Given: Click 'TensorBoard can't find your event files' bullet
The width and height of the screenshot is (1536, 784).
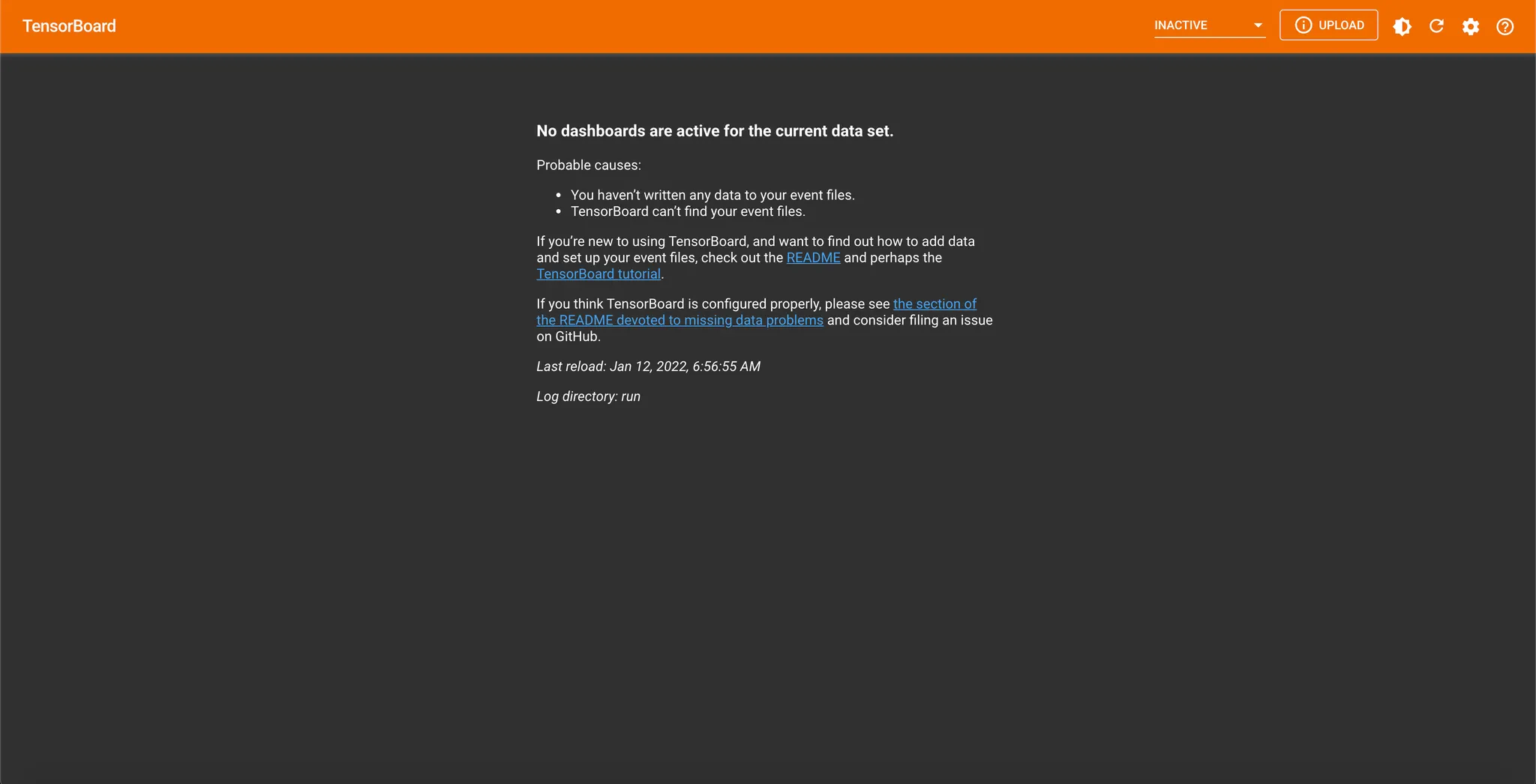Looking at the screenshot, I should pyautogui.click(x=688, y=211).
